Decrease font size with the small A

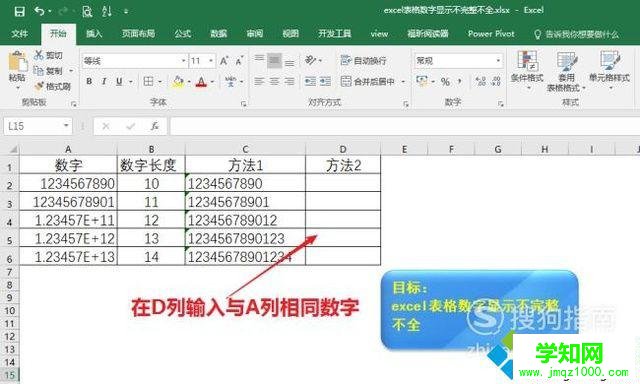click(x=239, y=61)
